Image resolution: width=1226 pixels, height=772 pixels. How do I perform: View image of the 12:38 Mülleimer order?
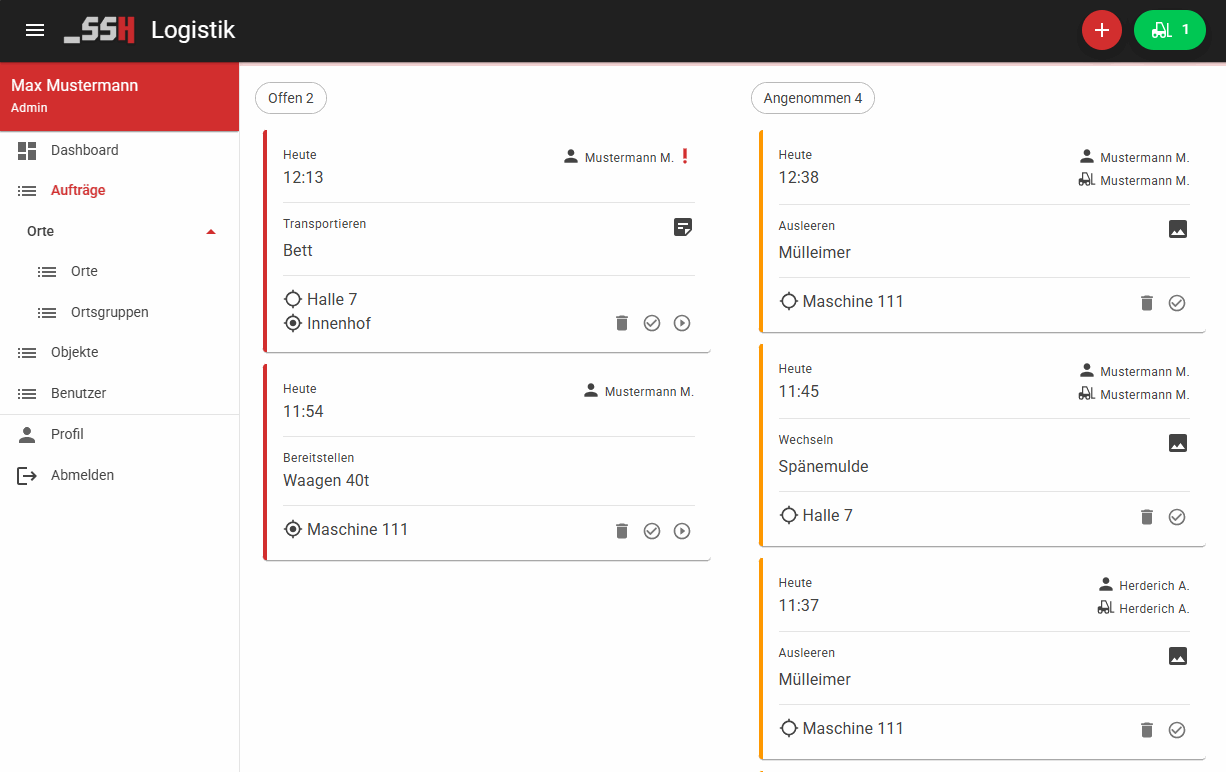point(1177,229)
